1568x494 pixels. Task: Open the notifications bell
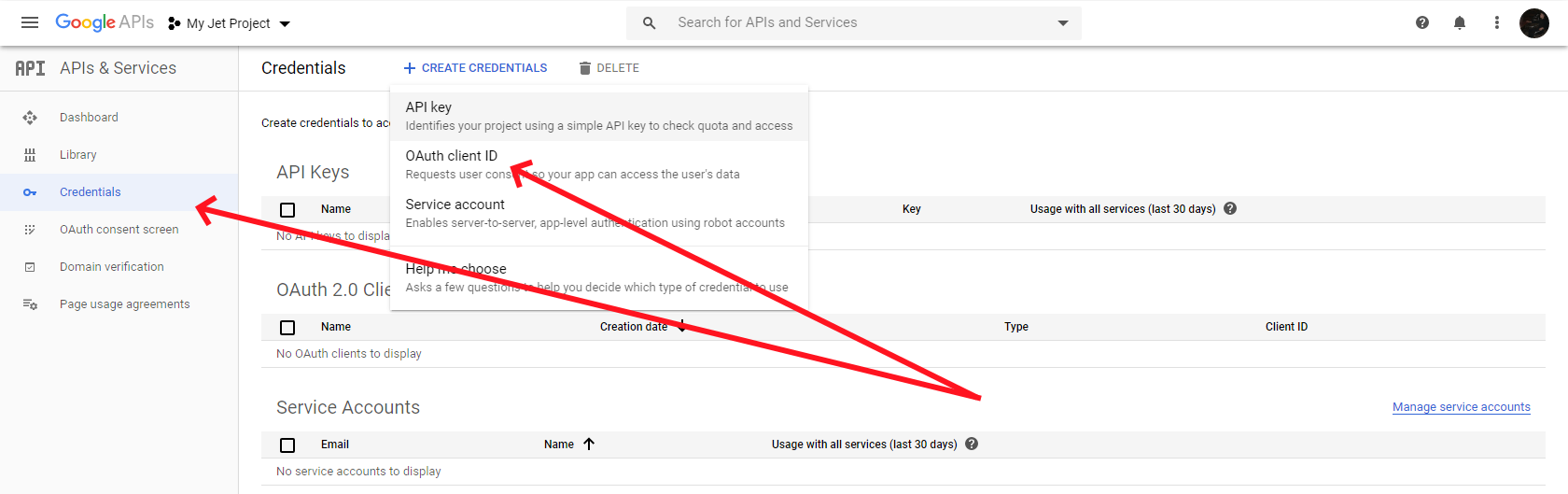pyautogui.click(x=1460, y=22)
